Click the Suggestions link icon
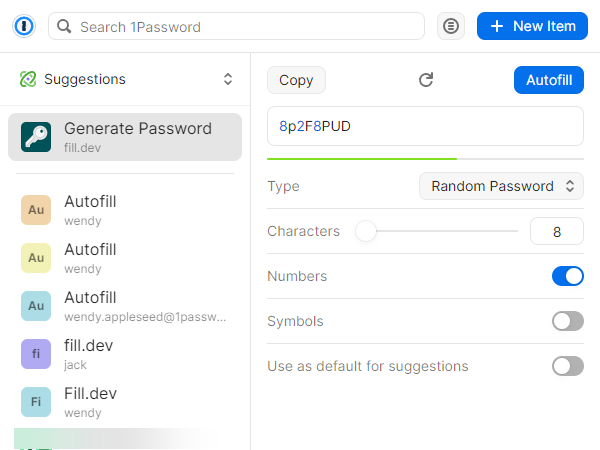600x450 pixels. coord(28,79)
